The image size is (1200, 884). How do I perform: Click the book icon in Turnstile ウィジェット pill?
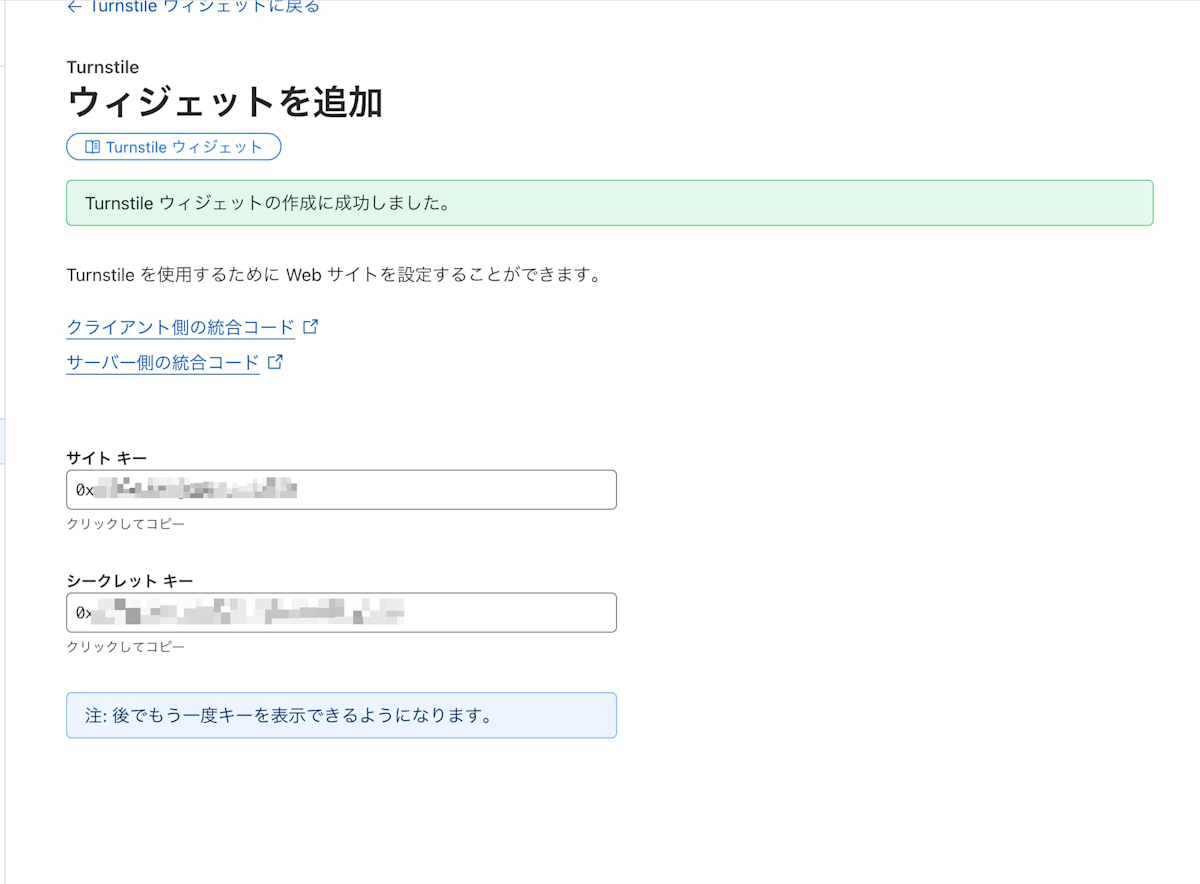pyautogui.click(x=92, y=147)
